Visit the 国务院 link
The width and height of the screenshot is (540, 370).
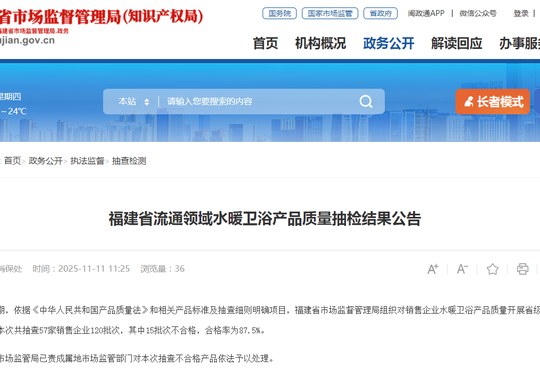coord(279,13)
